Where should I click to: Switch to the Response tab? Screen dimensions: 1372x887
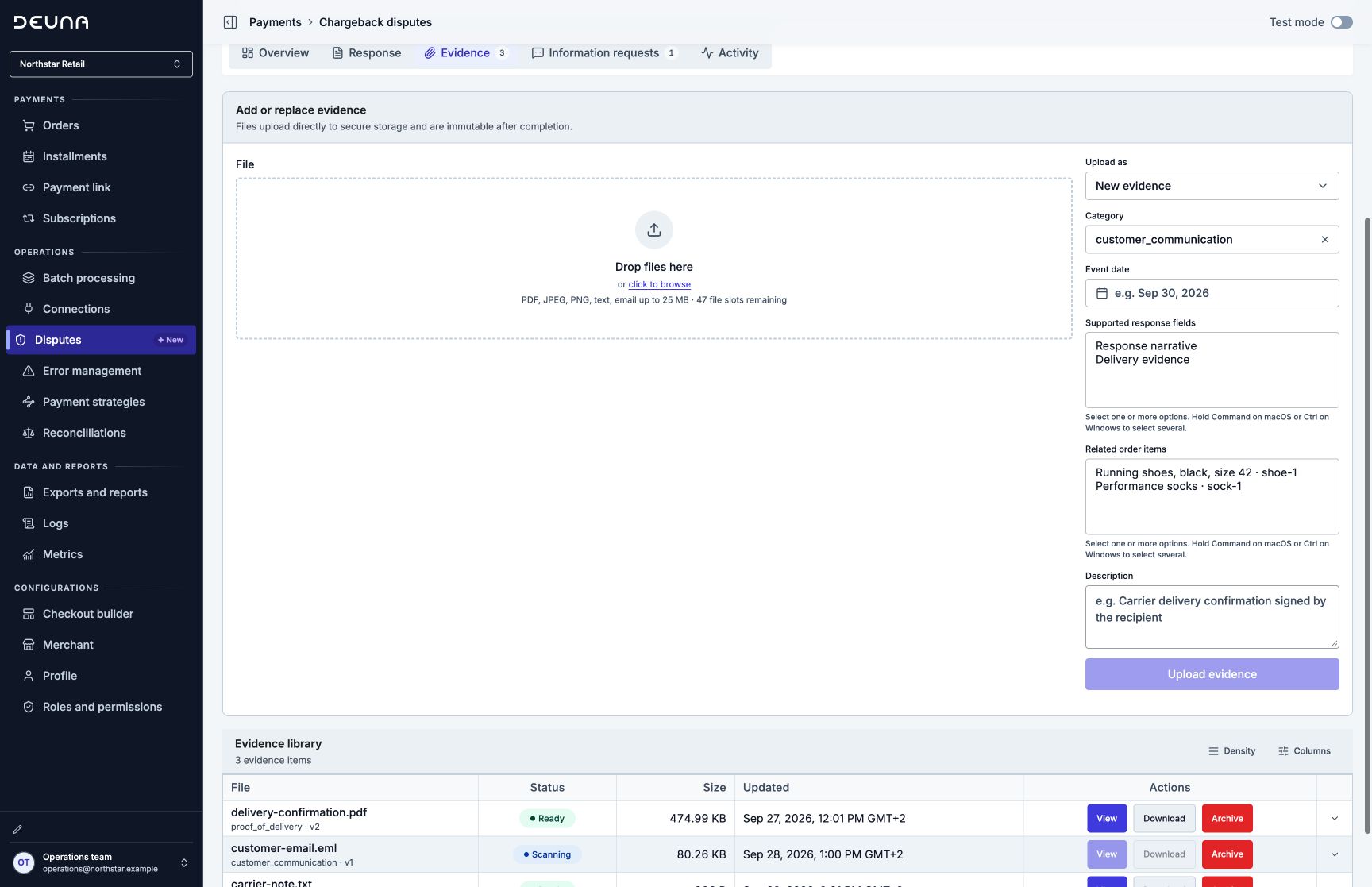pos(367,53)
